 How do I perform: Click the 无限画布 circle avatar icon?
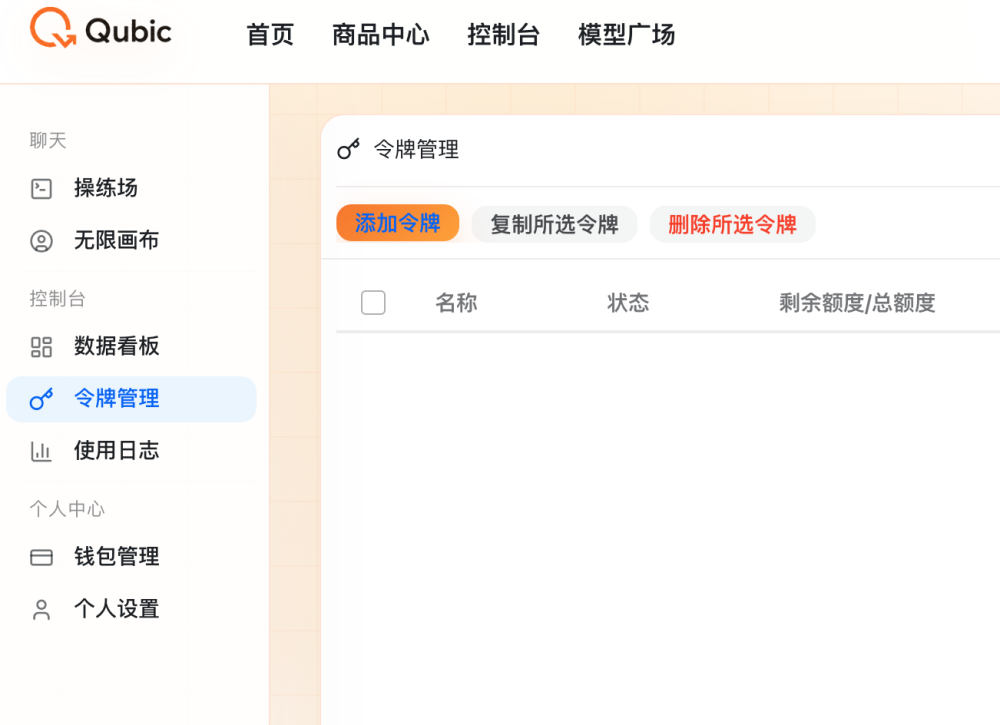click(41, 241)
